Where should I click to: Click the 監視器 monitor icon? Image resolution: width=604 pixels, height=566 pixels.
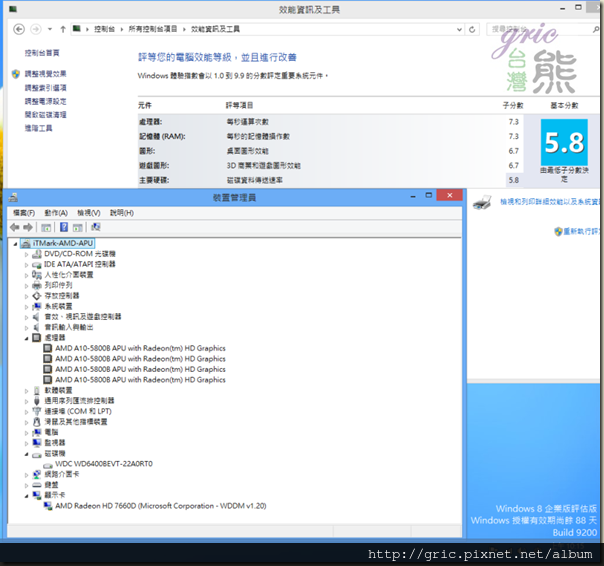(37, 443)
